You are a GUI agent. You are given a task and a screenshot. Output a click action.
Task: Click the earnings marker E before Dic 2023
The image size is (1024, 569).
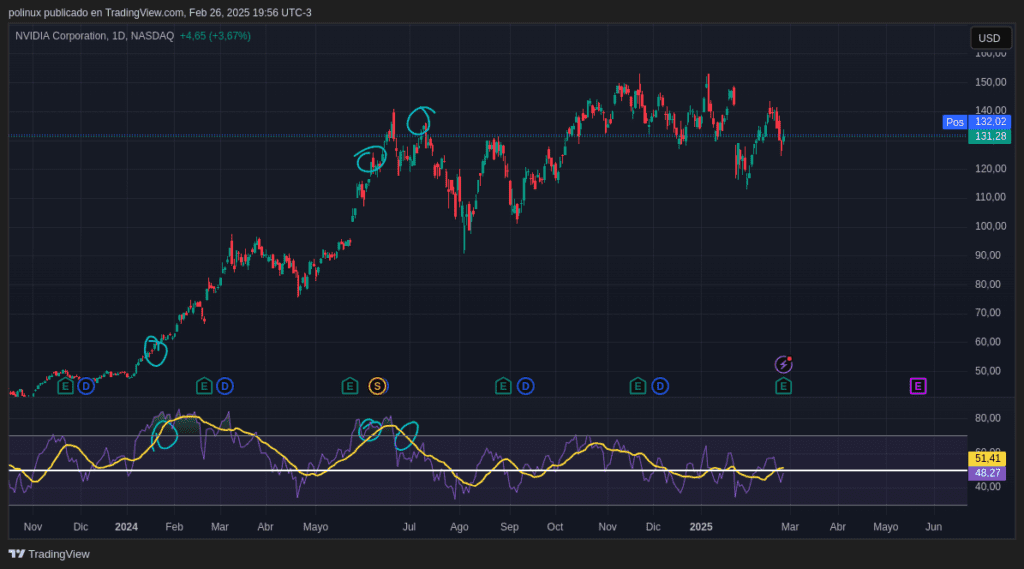point(65,386)
